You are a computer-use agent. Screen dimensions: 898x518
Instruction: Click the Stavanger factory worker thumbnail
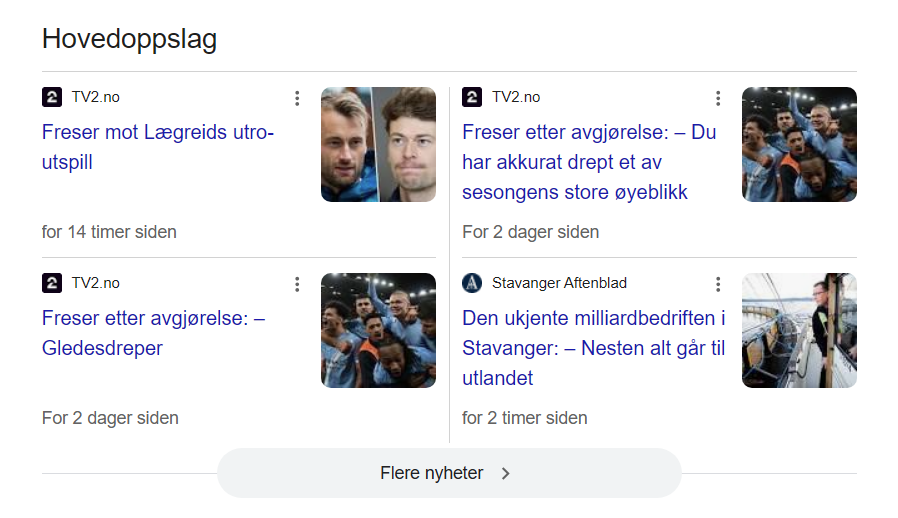pyautogui.click(x=799, y=331)
